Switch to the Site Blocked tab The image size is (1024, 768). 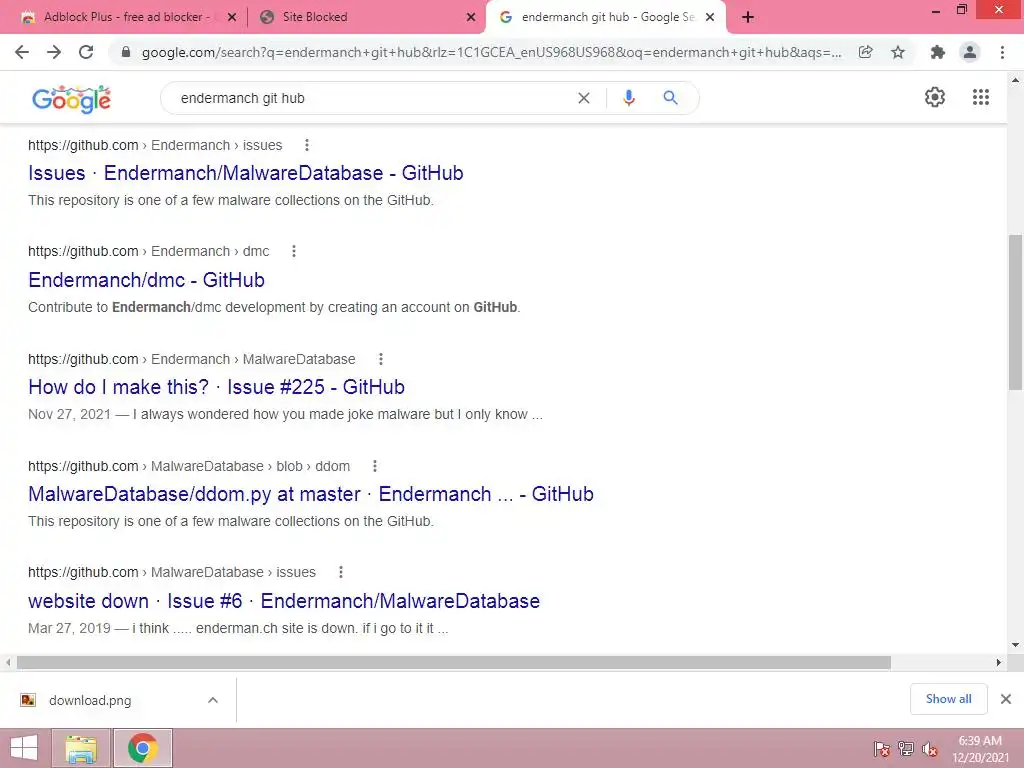coord(367,18)
